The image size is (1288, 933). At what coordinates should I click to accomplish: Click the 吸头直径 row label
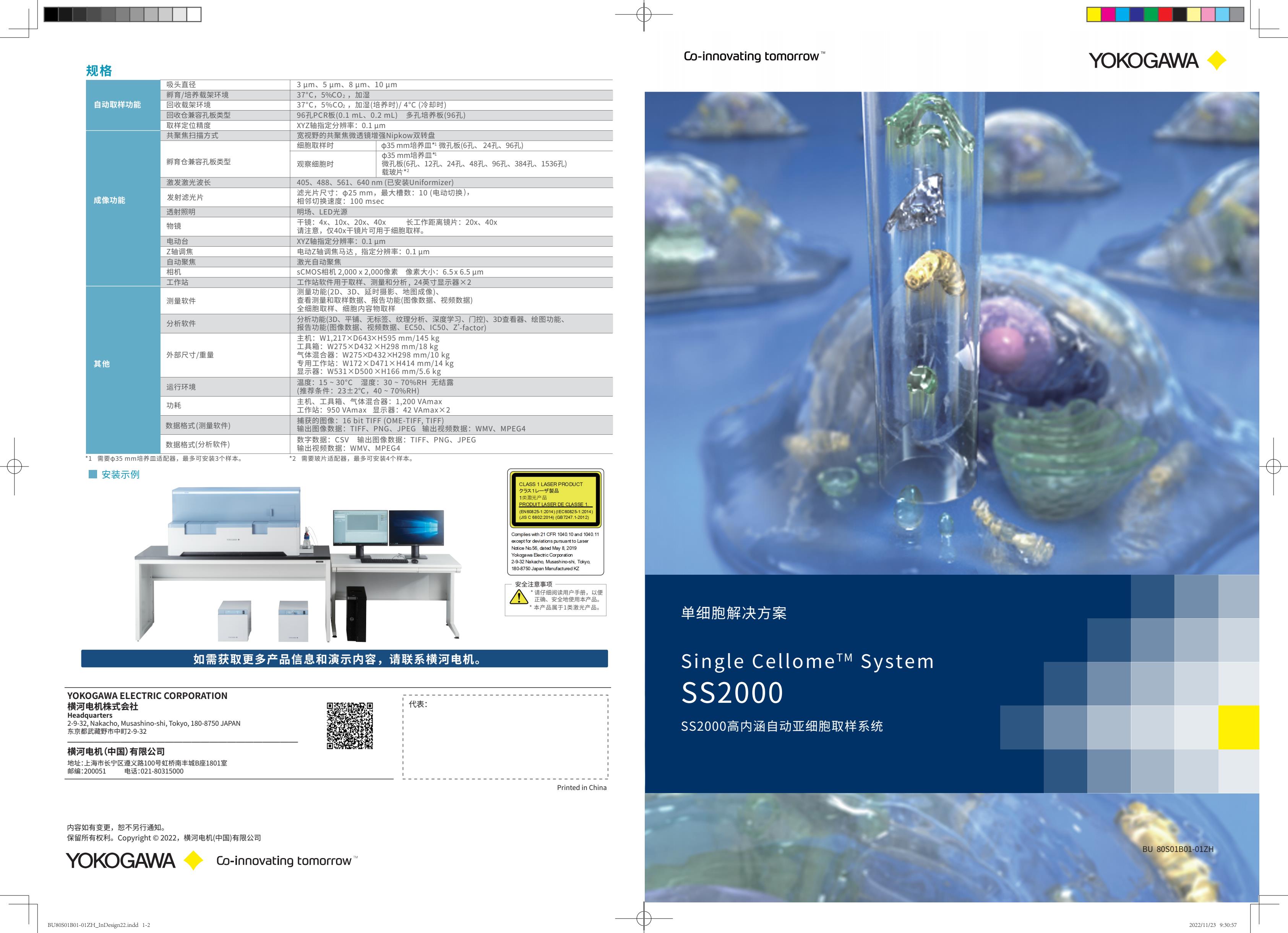(x=181, y=85)
